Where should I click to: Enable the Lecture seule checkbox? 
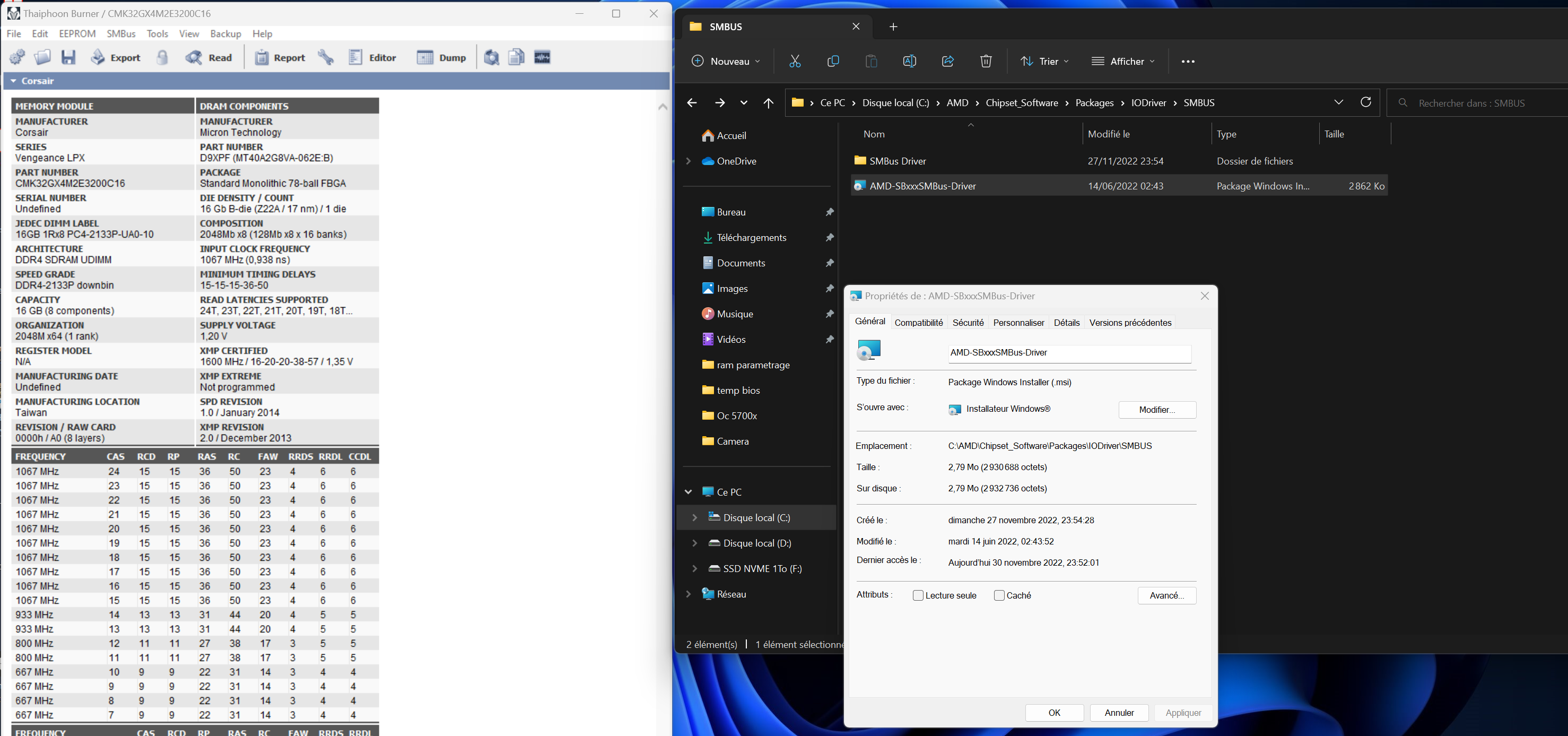pyautogui.click(x=918, y=595)
